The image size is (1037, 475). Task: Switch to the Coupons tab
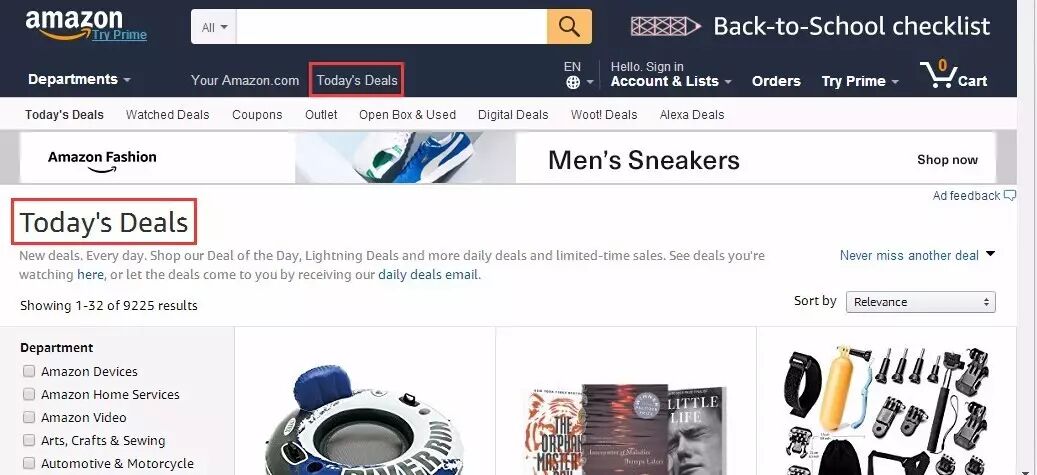[x=257, y=114]
